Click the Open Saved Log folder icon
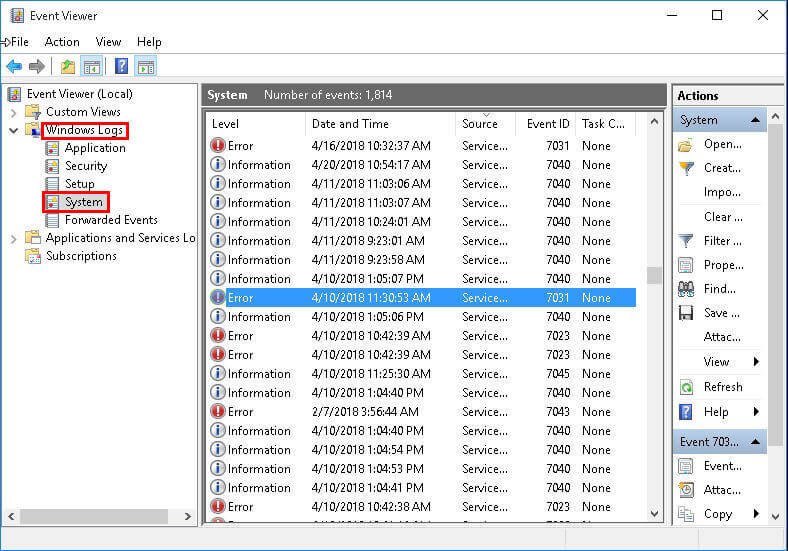 686,144
